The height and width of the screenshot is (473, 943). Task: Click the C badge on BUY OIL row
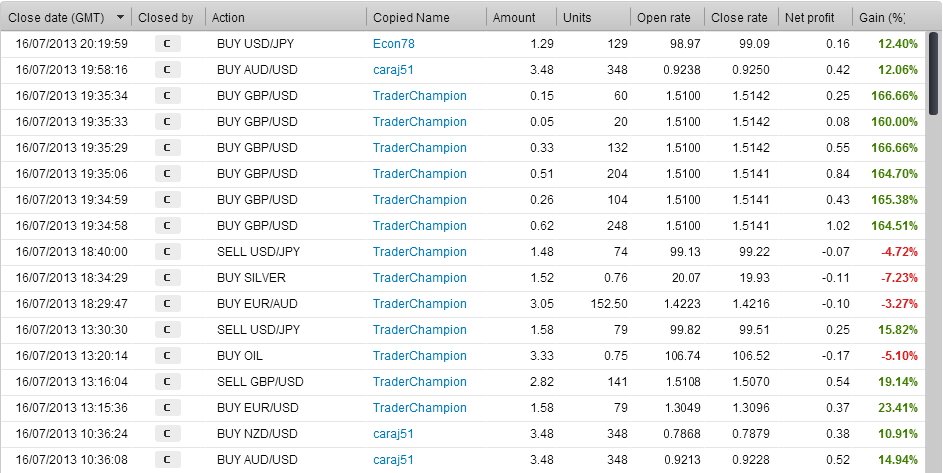coord(167,356)
